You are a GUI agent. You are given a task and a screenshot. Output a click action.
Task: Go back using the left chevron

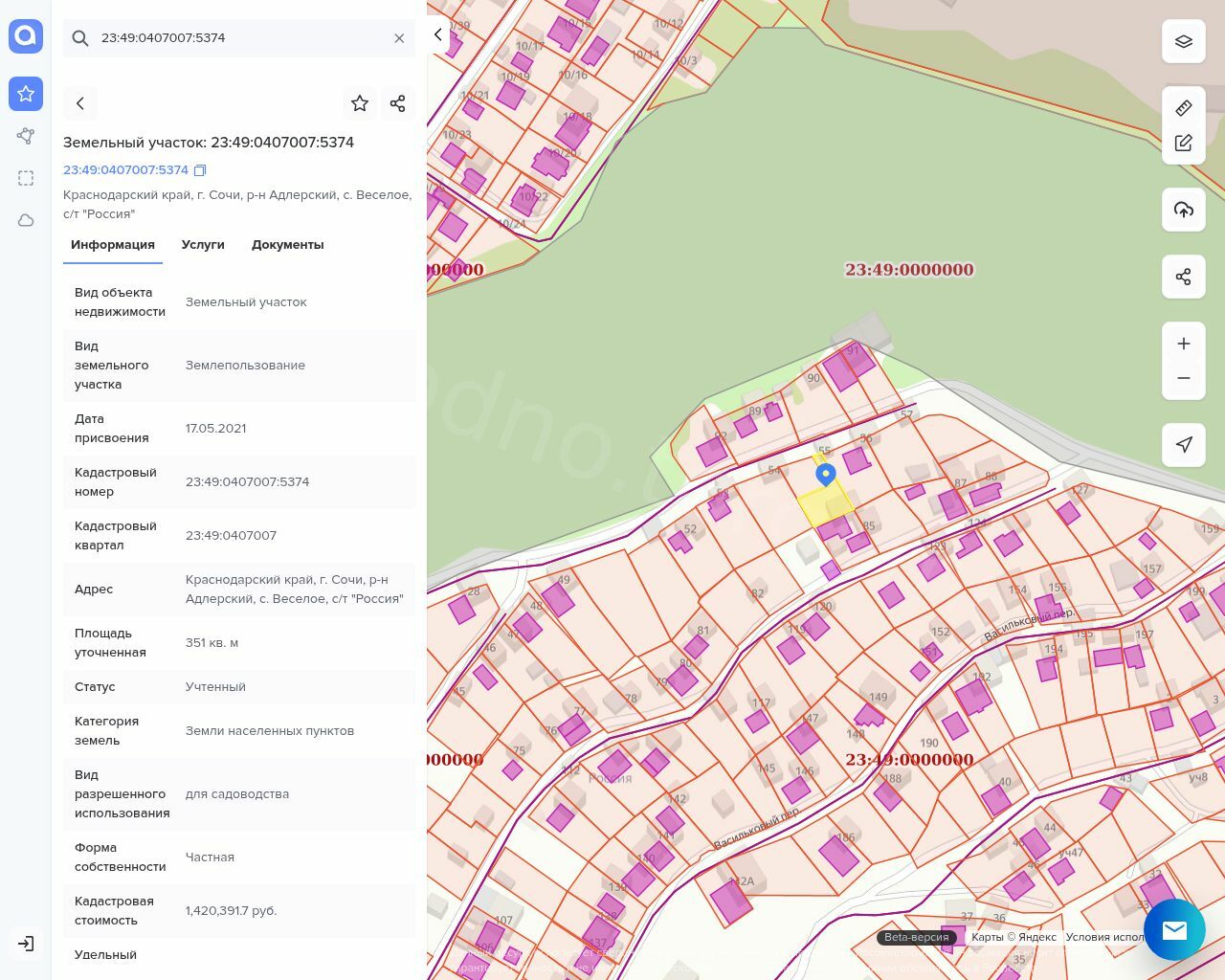(80, 103)
